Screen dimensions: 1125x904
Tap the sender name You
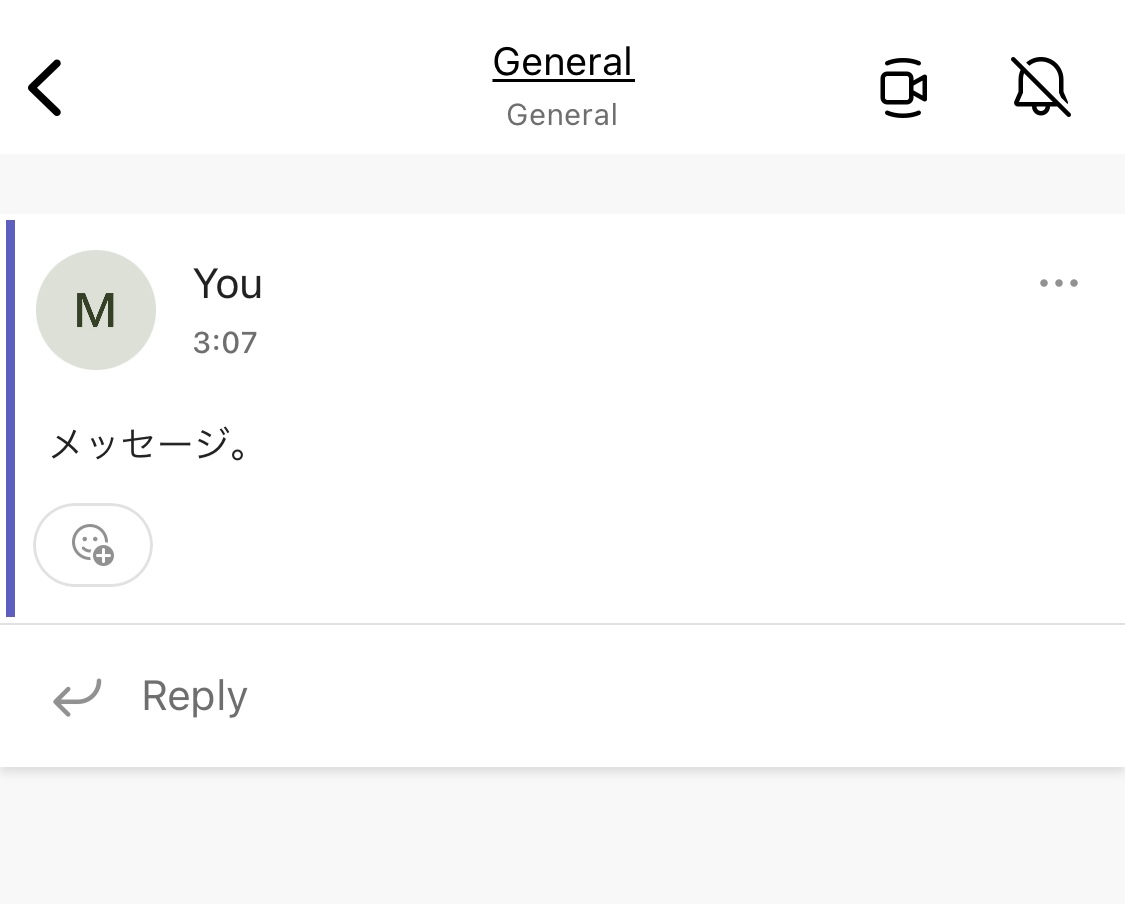click(227, 283)
